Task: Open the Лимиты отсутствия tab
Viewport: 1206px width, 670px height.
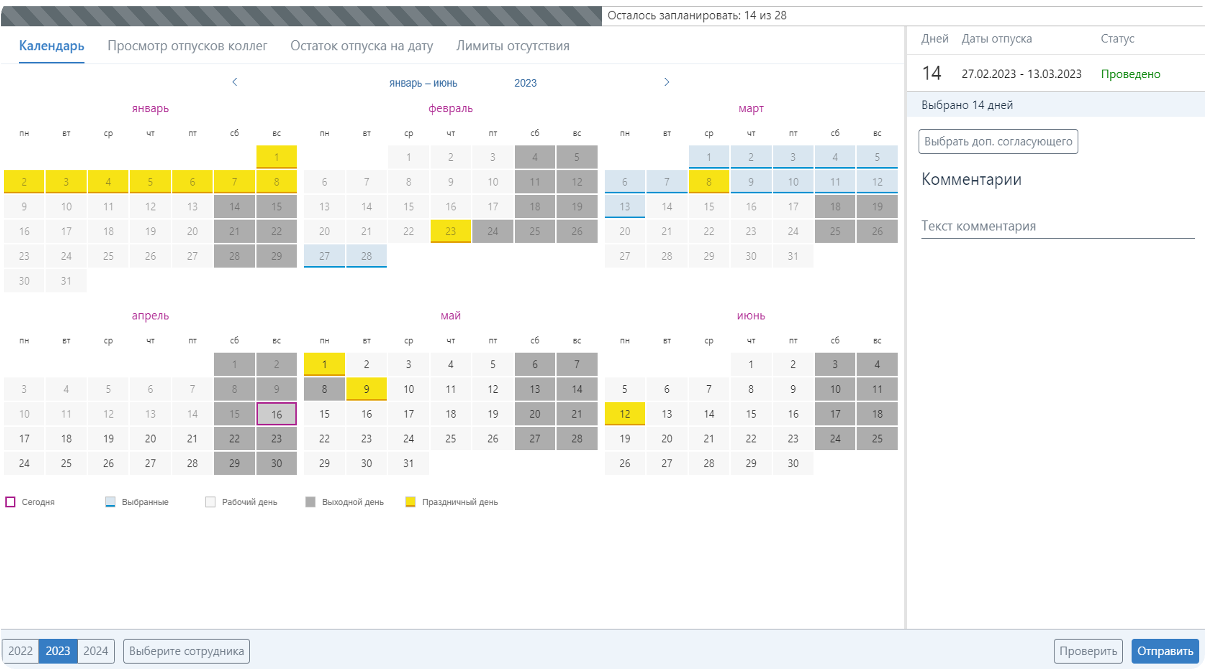Action: (x=513, y=46)
